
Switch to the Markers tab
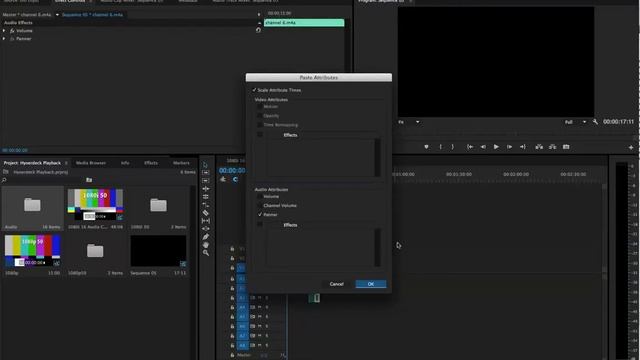coord(181,163)
